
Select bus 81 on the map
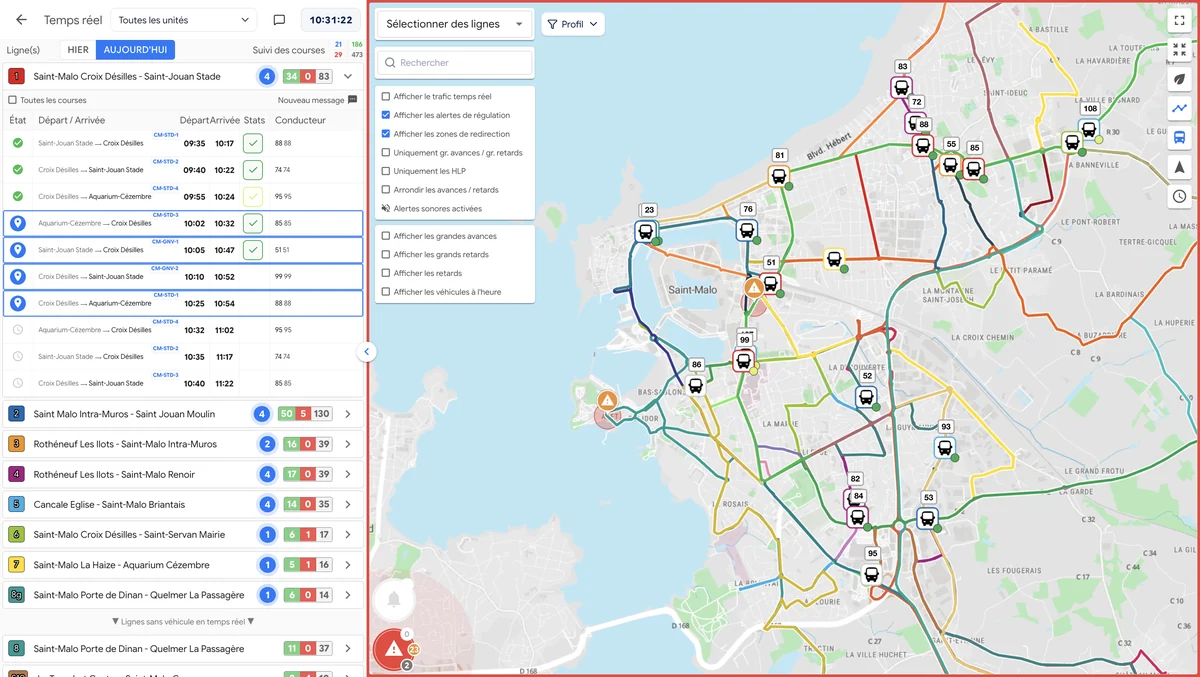click(779, 176)
